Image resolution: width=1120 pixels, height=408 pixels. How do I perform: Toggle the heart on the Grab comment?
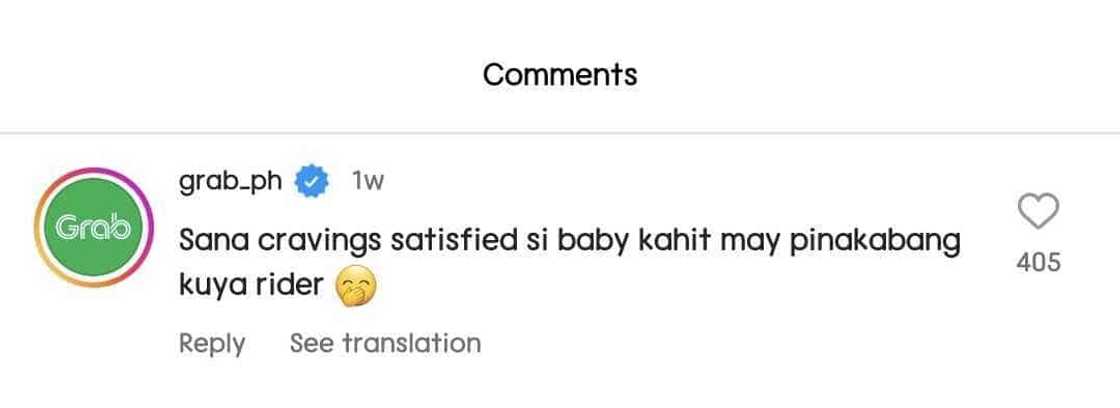click(x=1038, y=212)
